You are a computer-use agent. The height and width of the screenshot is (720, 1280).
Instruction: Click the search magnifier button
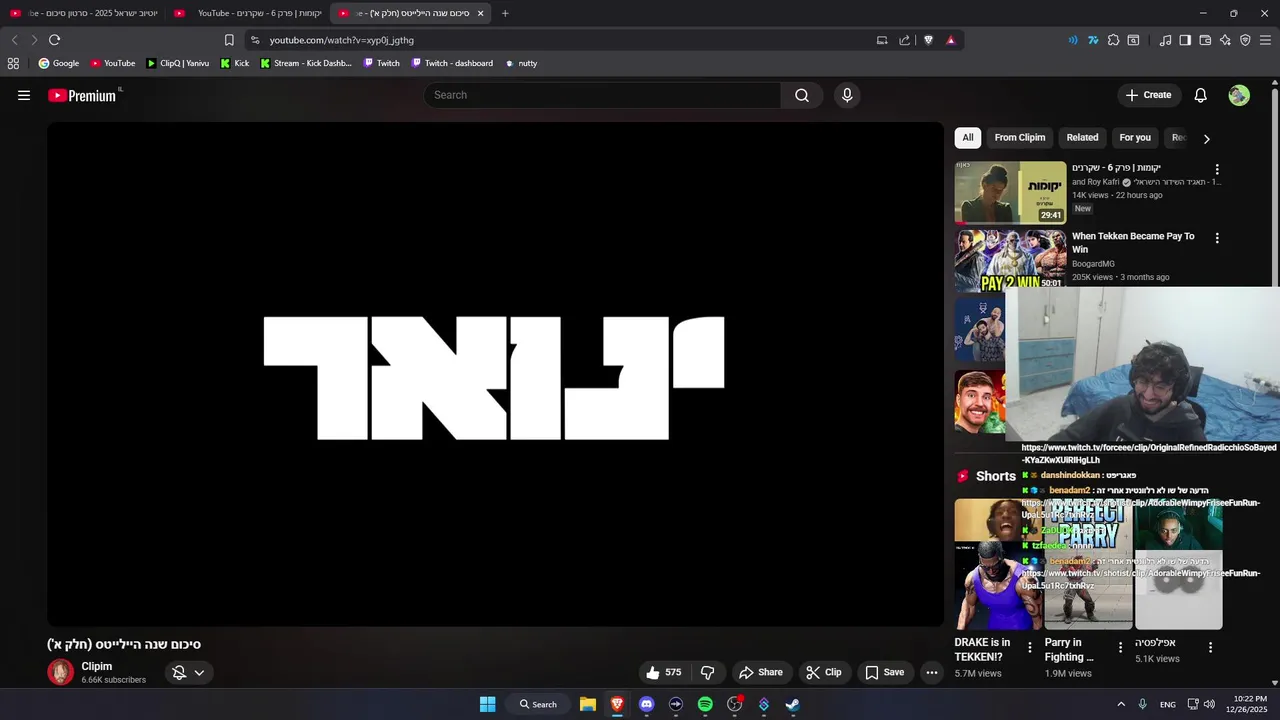point(802,95)
